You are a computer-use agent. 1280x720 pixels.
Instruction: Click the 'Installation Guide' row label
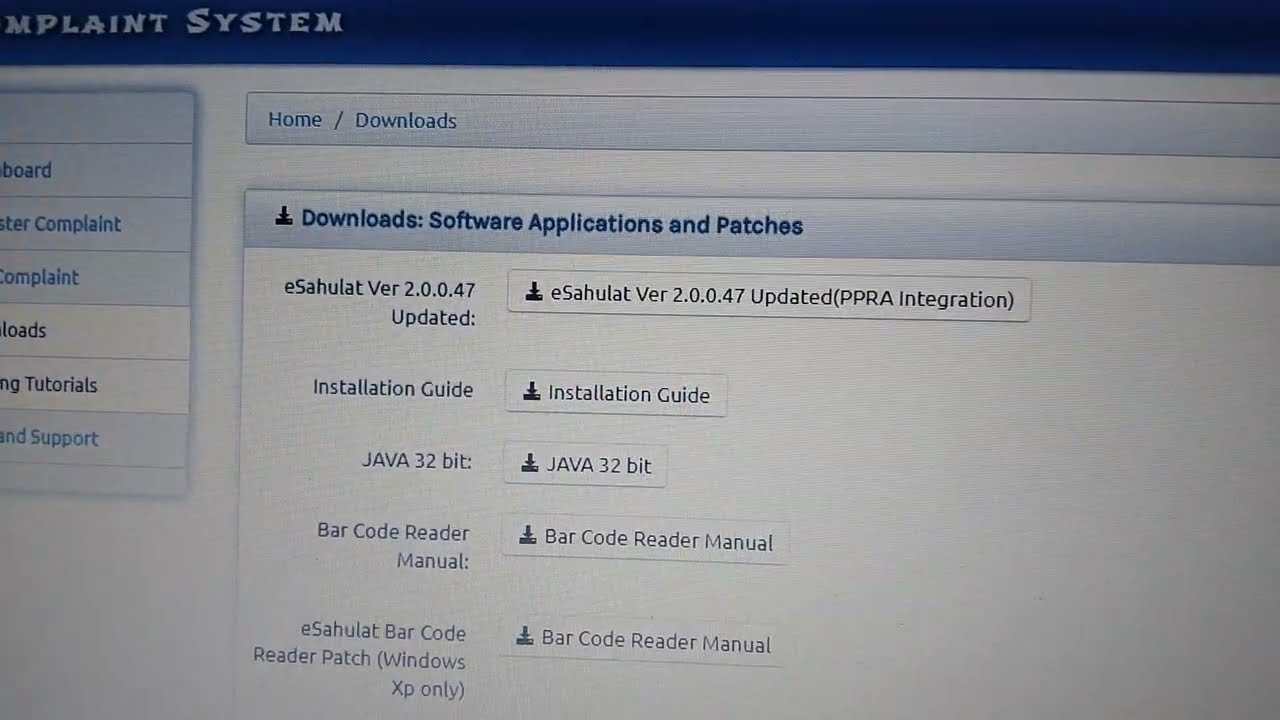coord(393,388)
